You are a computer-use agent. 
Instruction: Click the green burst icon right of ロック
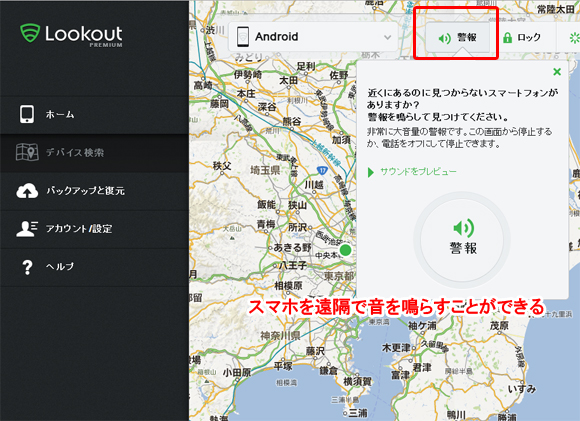coord(574,37)
